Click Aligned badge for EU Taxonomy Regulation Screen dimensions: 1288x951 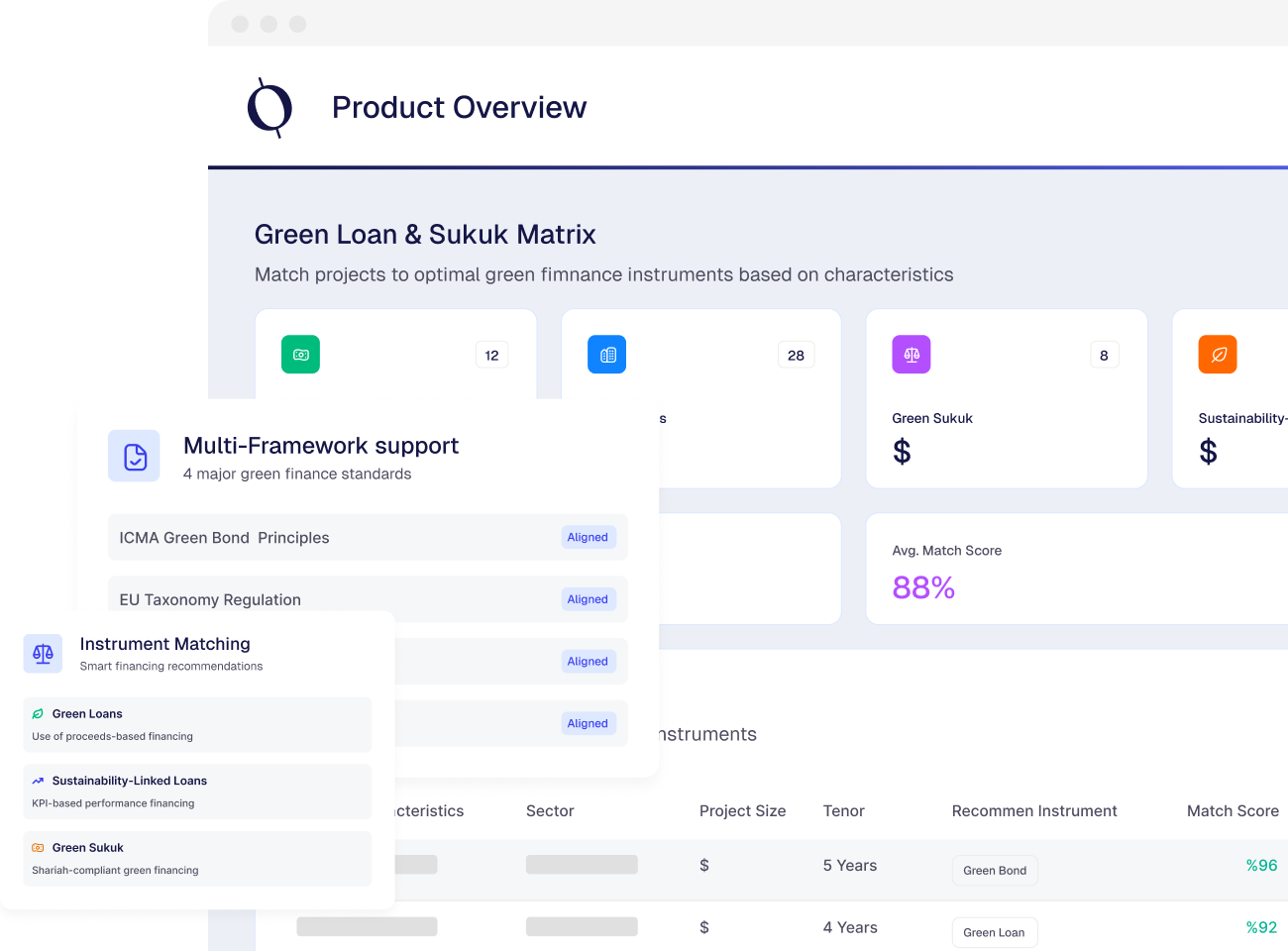(x=588, y=599)
